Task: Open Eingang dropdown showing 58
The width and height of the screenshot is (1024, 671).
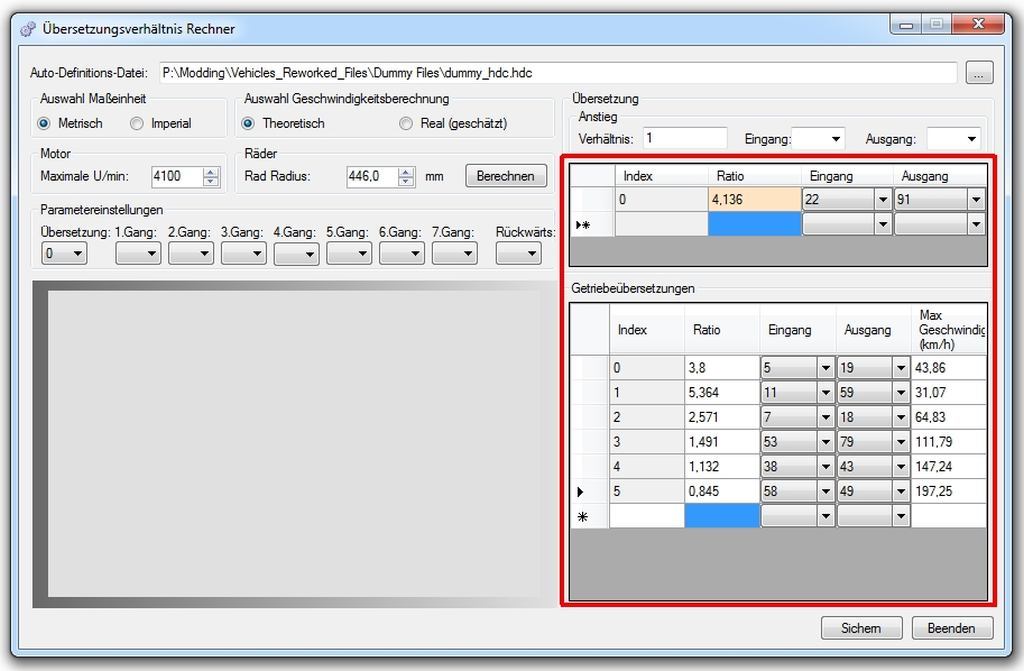Action: [825, 491]
